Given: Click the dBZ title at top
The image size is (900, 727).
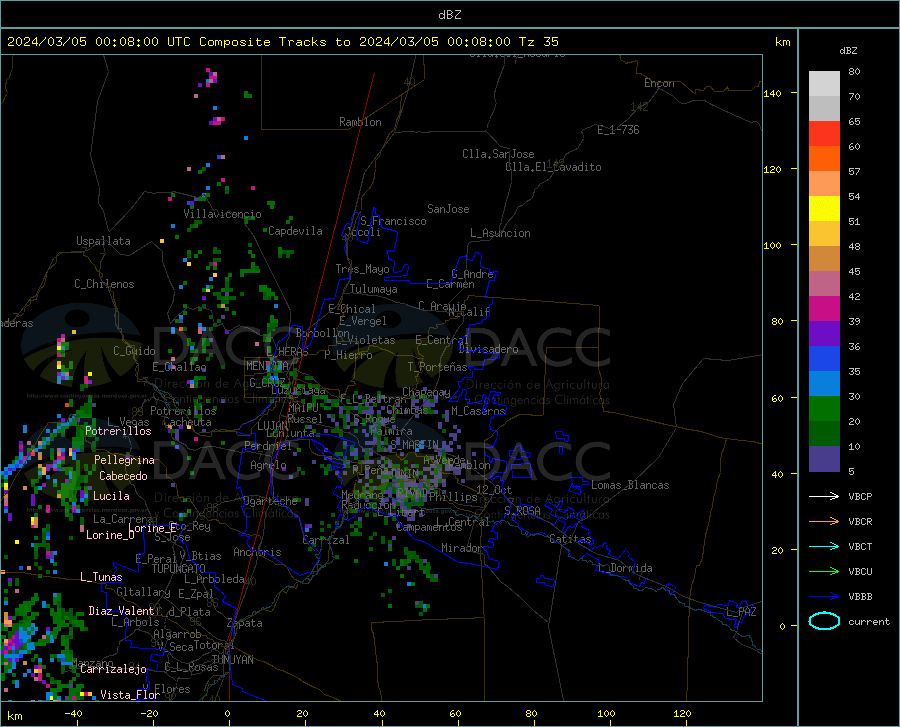Looking at the screenshot, I should [449, 15].
